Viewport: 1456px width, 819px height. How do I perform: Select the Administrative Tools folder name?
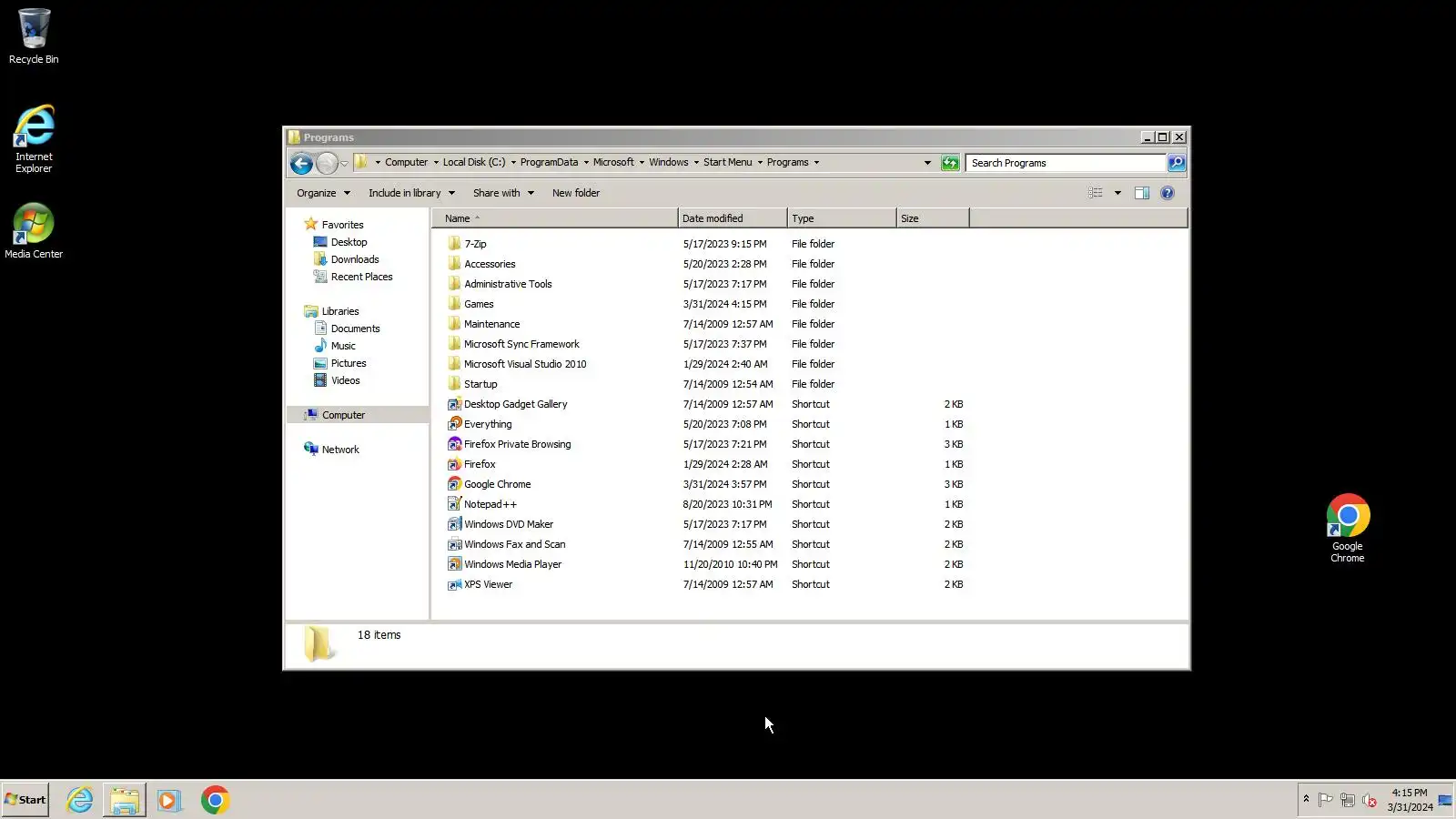coord(508,284)
